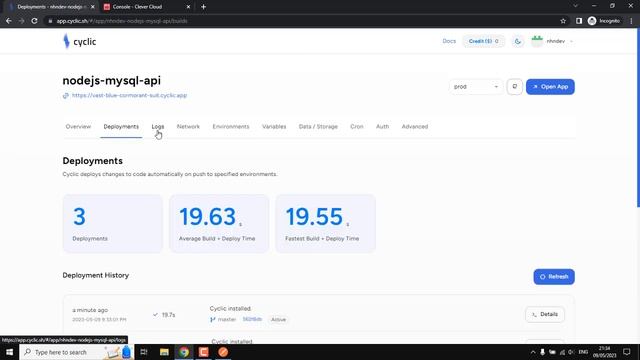Image resolution: width=640 pixels, height=360 pixels.
Task: Toggle dark mode moon icon
Action: tap(518, 41)
